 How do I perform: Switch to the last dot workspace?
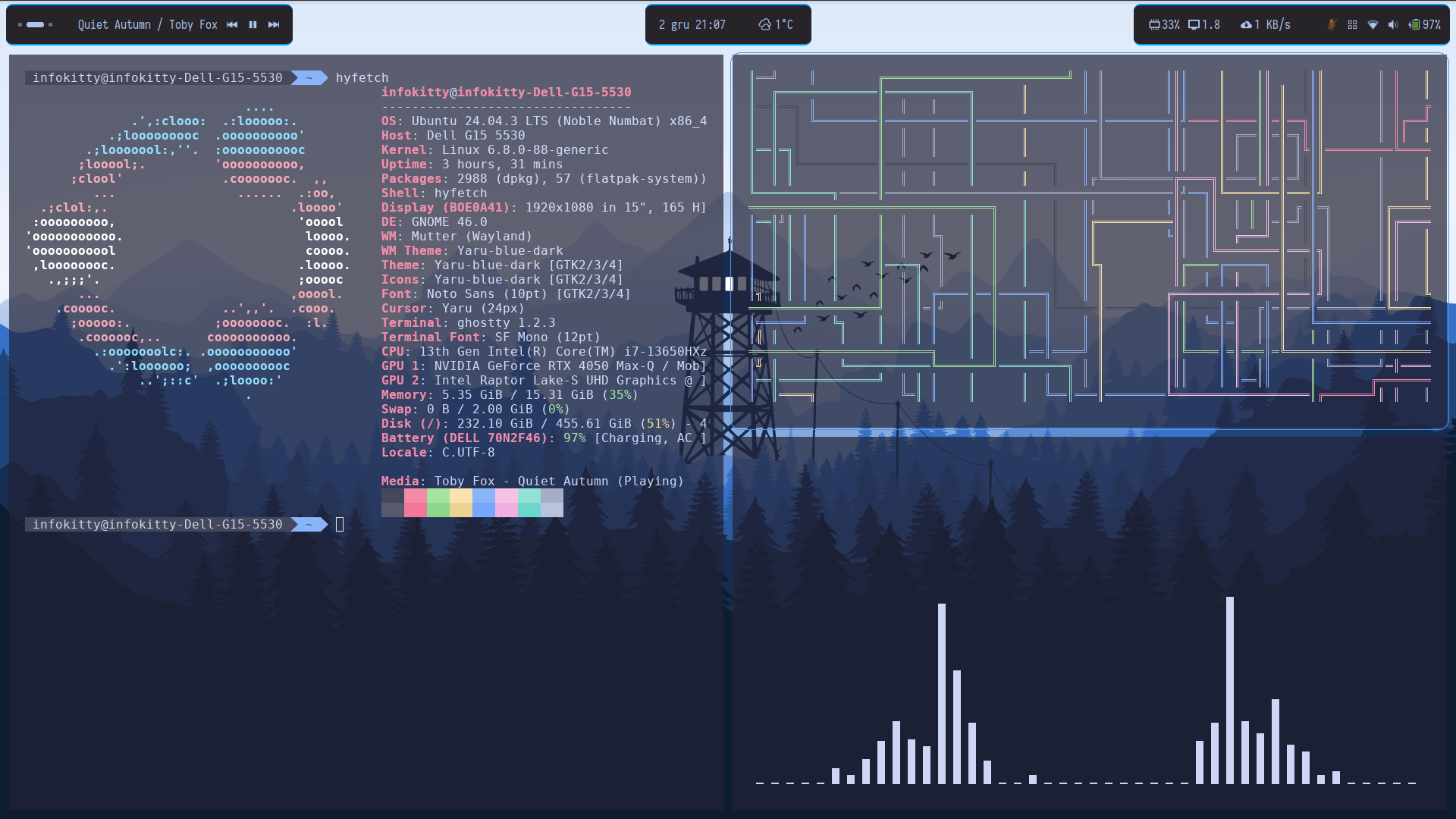point(50,24)
